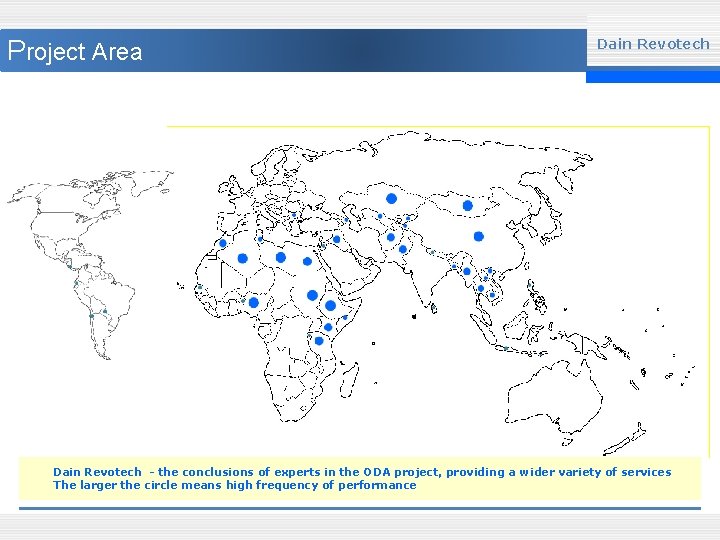
Task: Select the "Dain Revotech" header text
Action: tap(652, 44)
